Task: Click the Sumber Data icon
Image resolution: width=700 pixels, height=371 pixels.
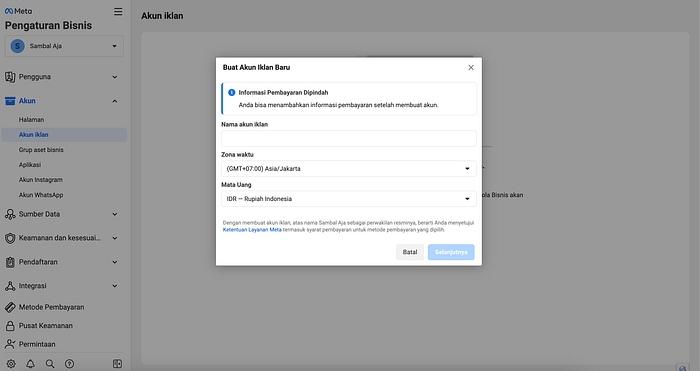Action: pyautogui.click(x=10, y=214)
